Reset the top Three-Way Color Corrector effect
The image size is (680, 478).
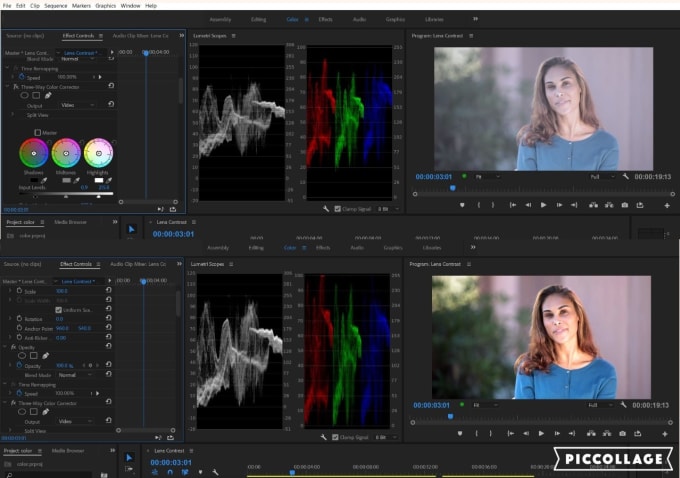pos(111,86)
